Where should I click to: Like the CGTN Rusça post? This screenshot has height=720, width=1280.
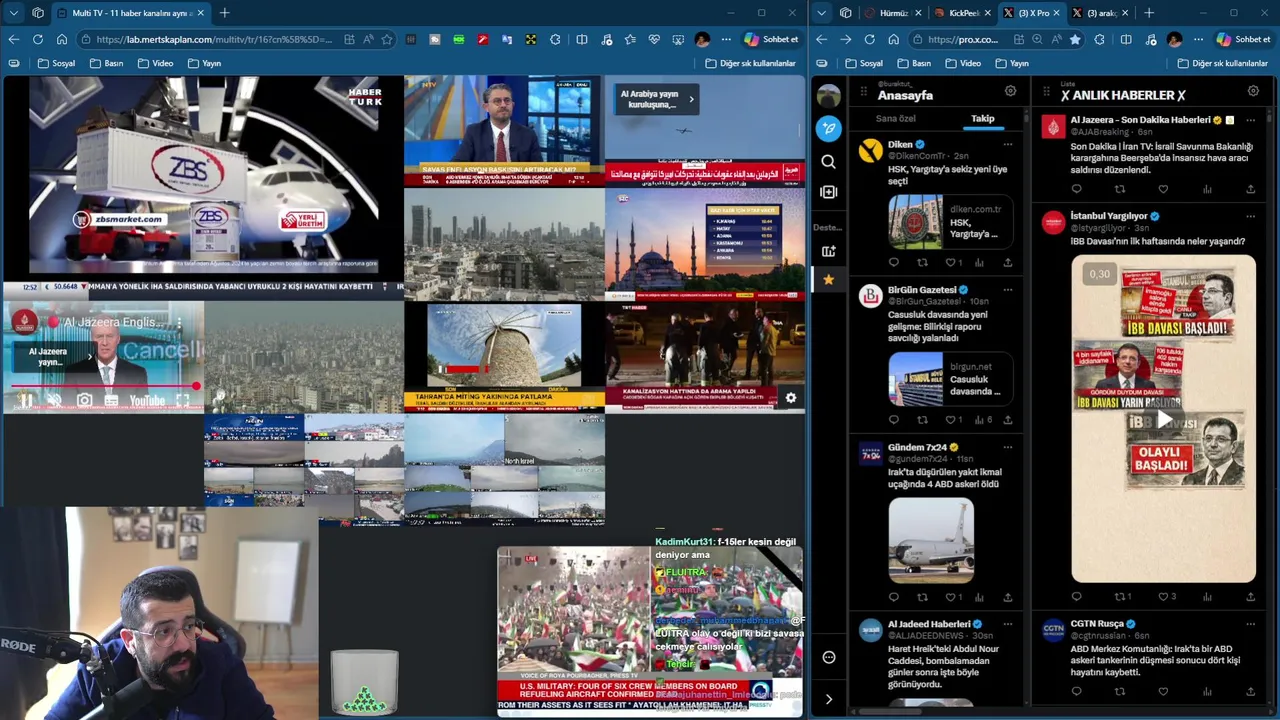[x=1163, y=691]
